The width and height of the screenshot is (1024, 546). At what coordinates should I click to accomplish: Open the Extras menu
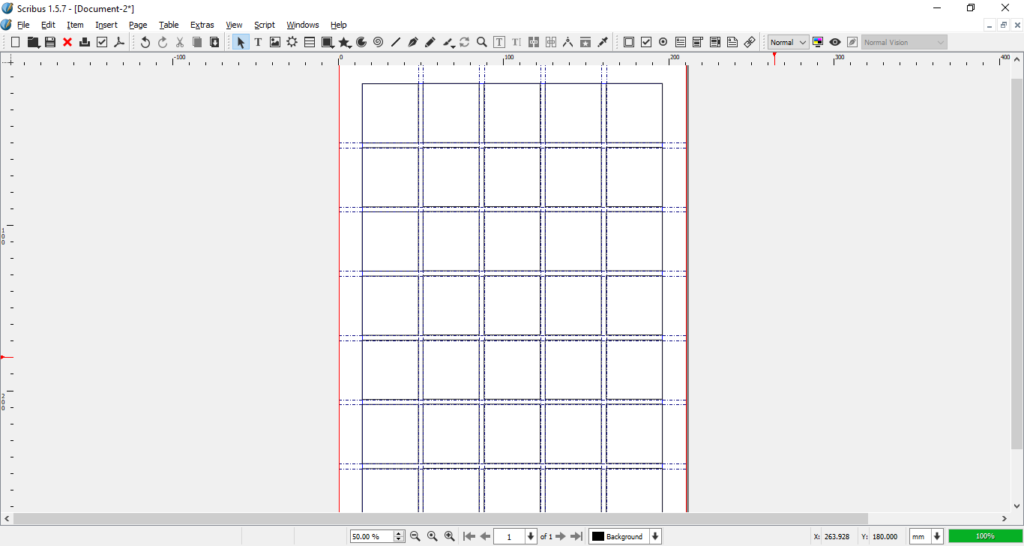pyautogui.click(x=202, y=25)
